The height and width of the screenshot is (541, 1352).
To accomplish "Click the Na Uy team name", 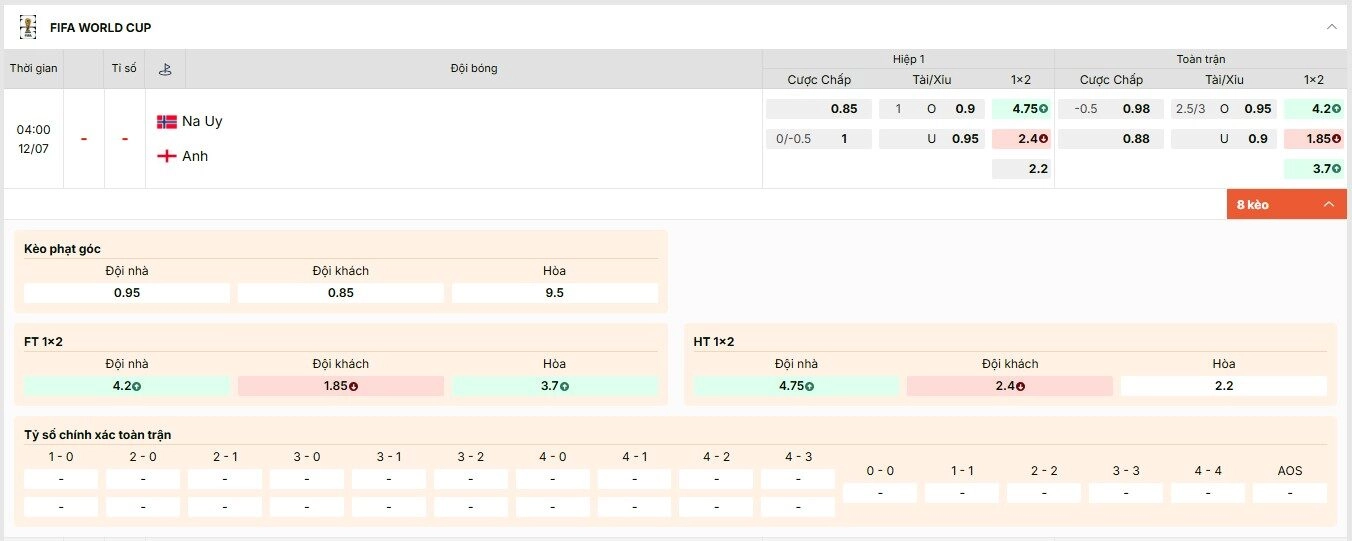I will (x=202, y=121).
